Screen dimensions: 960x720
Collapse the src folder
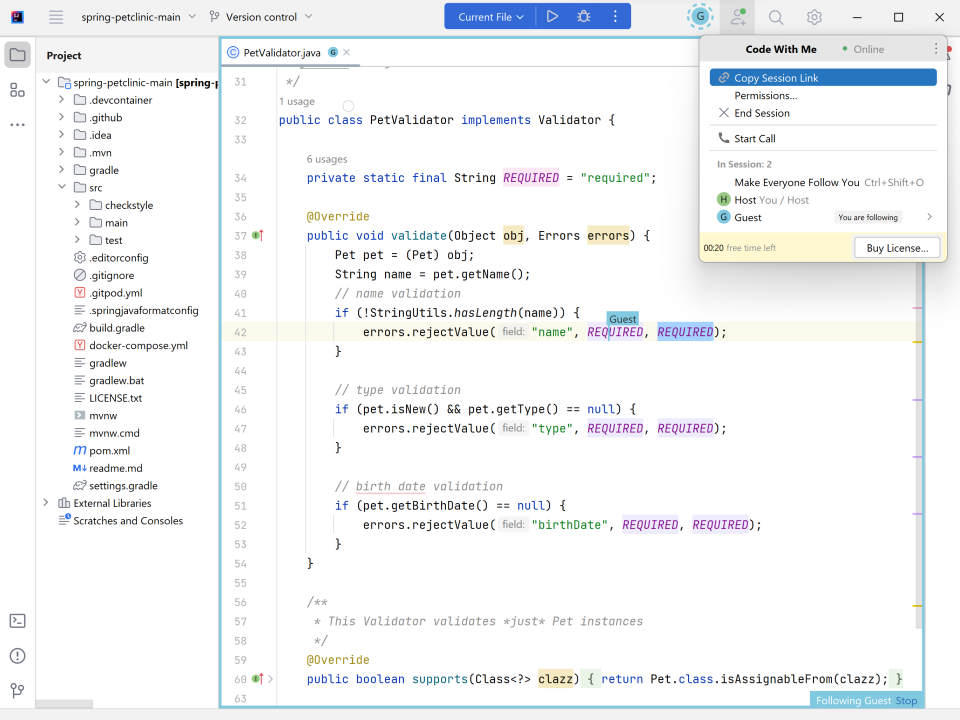click(61, 187)
